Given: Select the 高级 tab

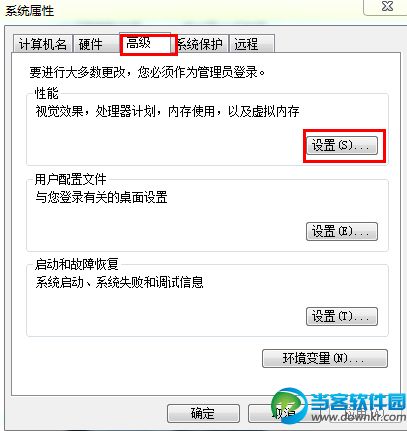Looking at the screenshot, I should 147,44.
